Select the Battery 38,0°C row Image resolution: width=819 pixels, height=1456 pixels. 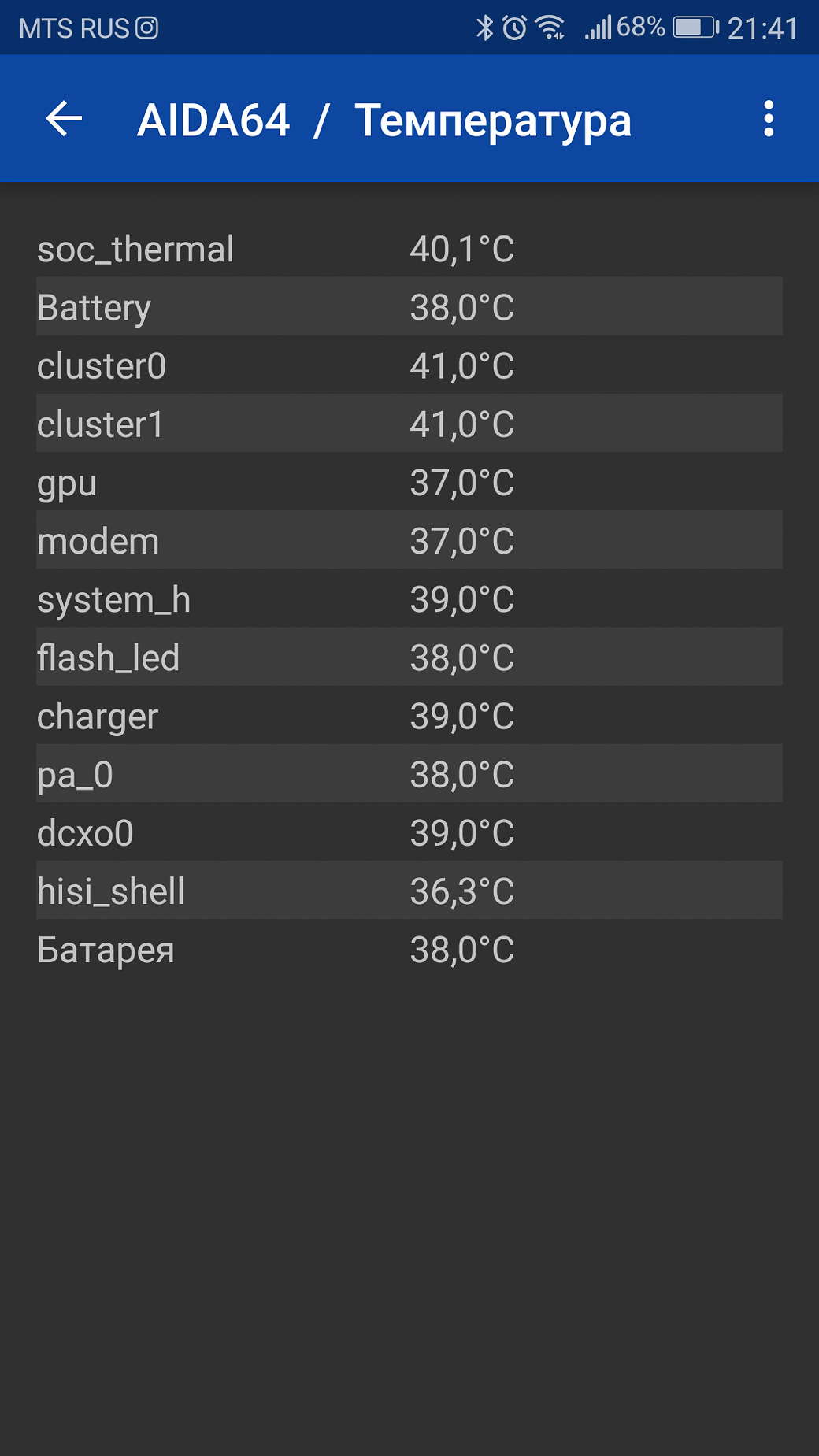(x=409, y=306)
